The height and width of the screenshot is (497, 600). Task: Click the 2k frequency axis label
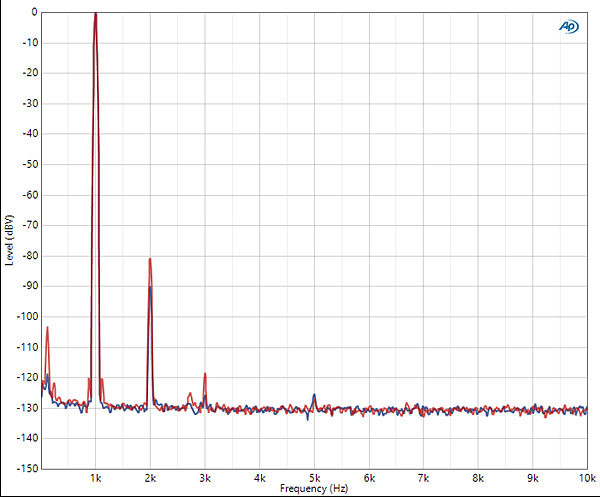coord(150,478)
